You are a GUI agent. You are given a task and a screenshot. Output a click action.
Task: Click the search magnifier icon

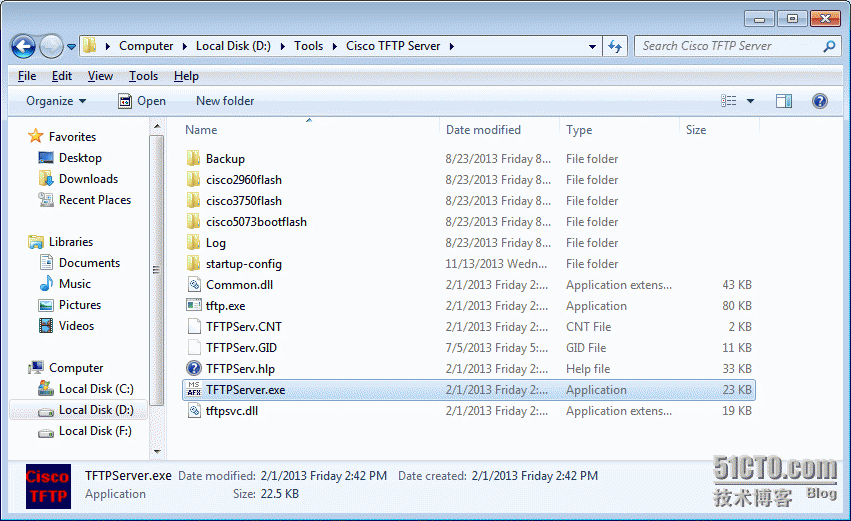[x=829, y=47]
